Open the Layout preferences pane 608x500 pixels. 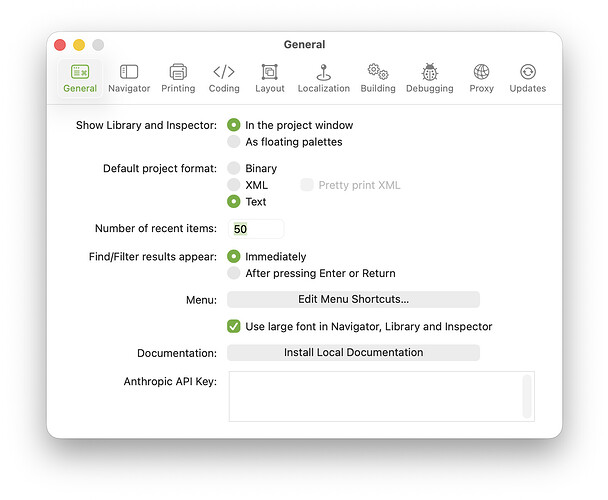coord(269,79)
